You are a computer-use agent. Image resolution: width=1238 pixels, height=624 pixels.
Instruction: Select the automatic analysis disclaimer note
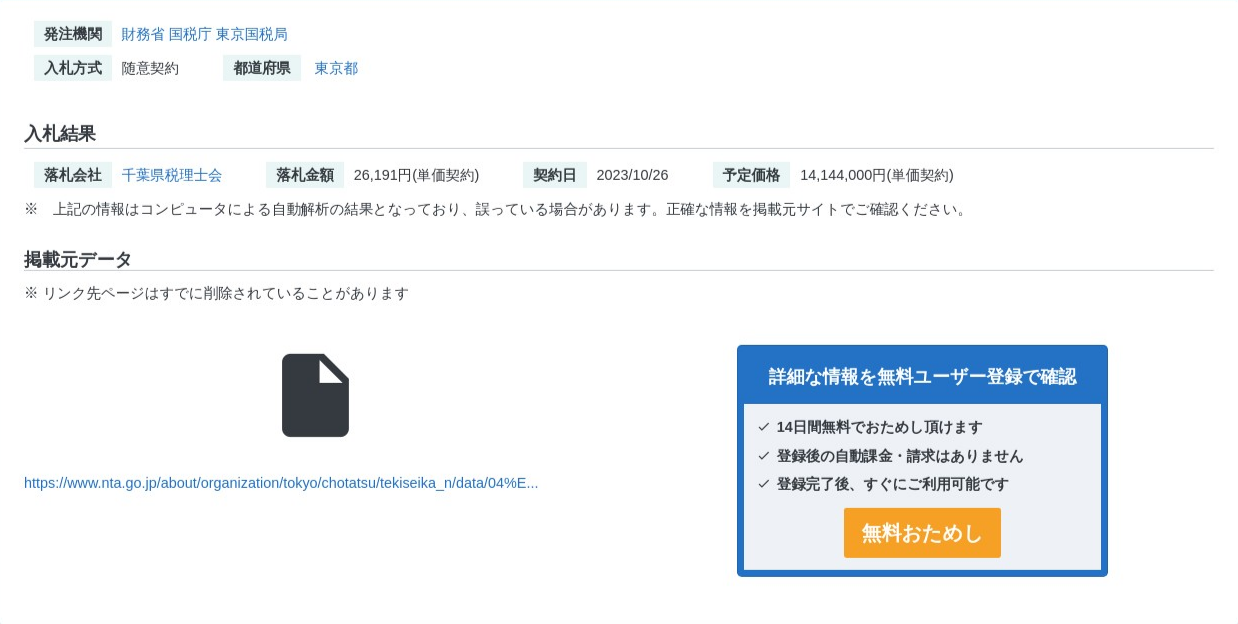(496, 209)
